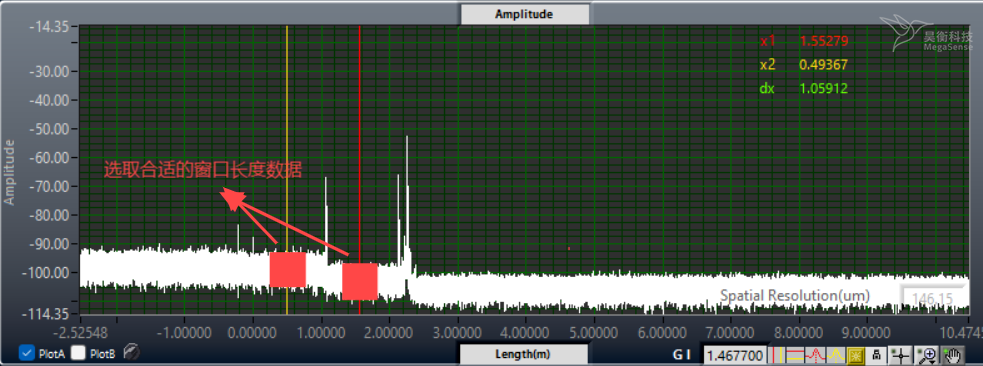Toggle the yellow sun highlight icon

click(856, 355)
